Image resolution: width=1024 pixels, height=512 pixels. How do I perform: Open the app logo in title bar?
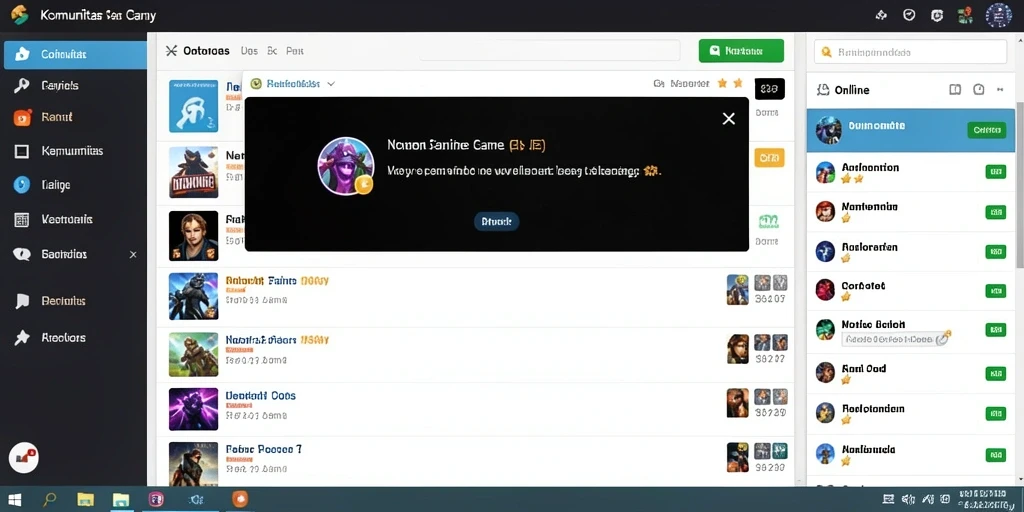click(20, 15)
